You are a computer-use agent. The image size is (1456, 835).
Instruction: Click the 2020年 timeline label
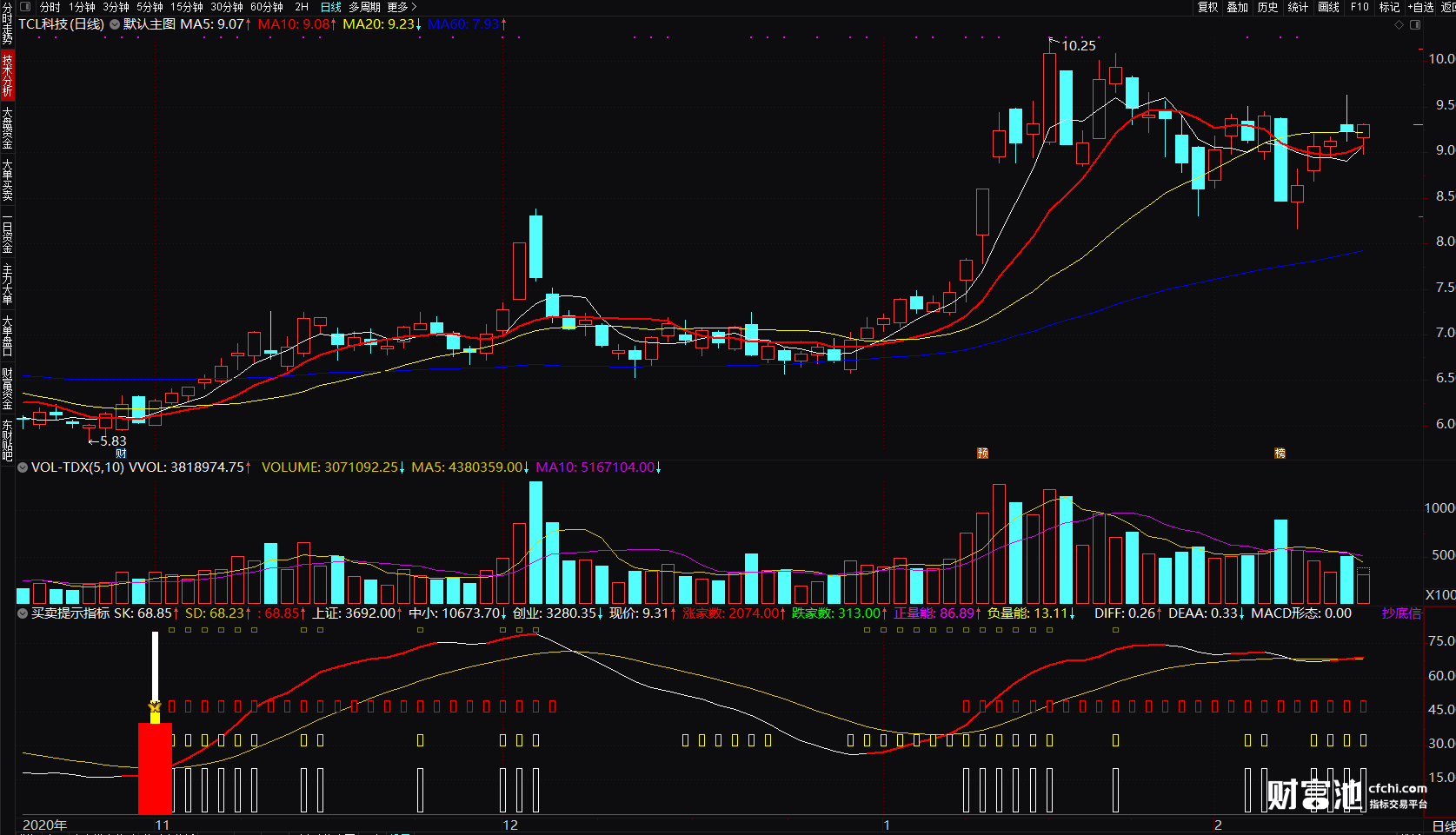pyautogui.click(x=44, y=825)
